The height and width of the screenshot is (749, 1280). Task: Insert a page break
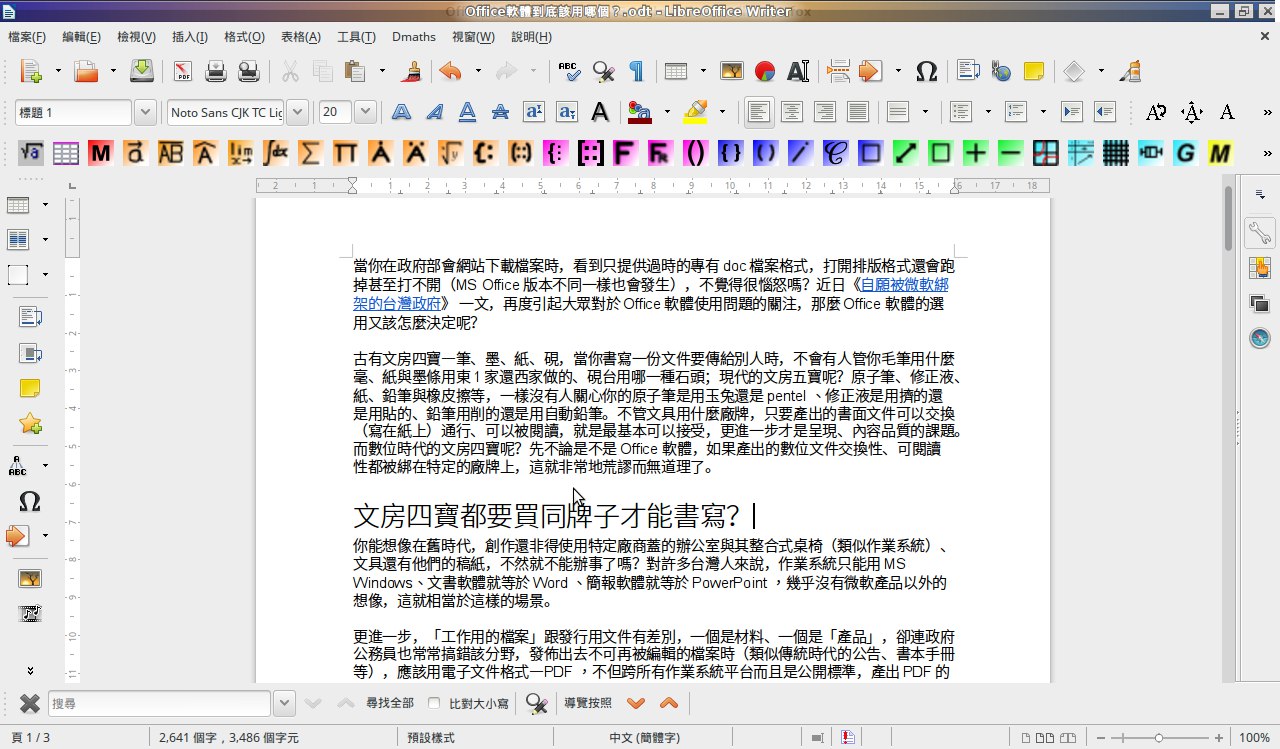click(838, 71)
